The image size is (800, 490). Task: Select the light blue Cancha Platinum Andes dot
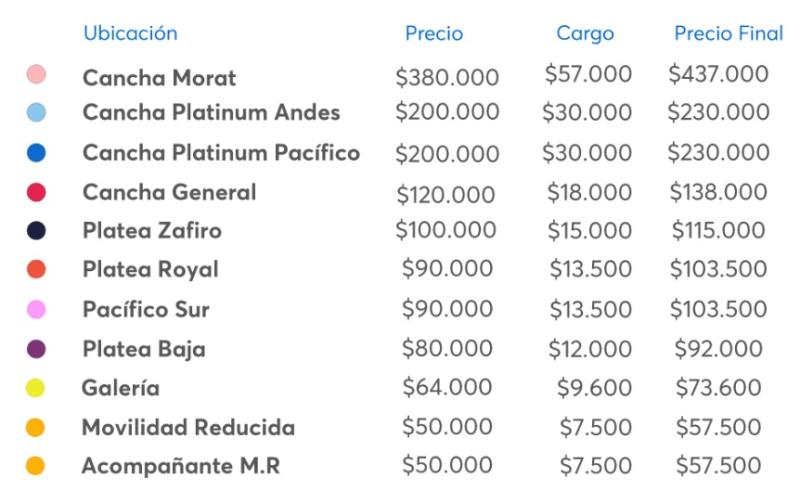point(36,113)
